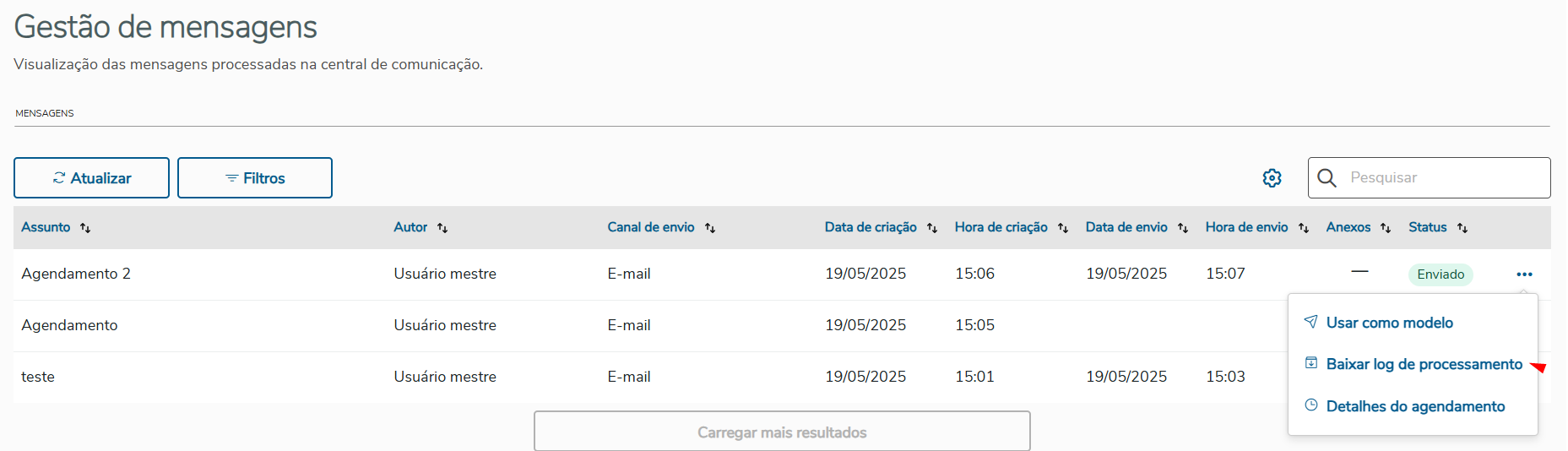Sort by Anexos column arrows
Image resolution: width=1568 pixels, height=451 pixels.
pos(1386,228)
